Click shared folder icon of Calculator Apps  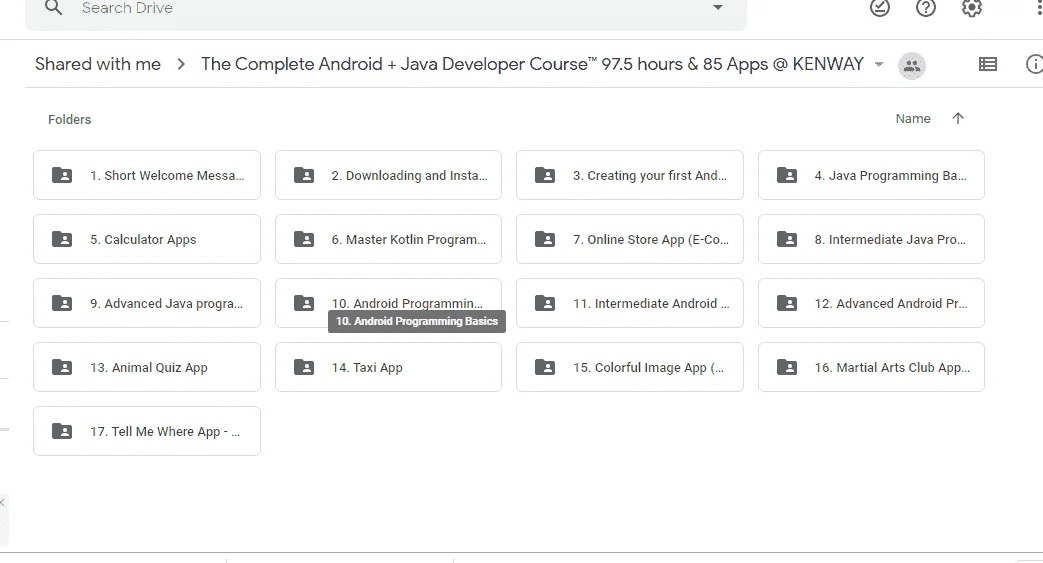[x=62, y=239]
